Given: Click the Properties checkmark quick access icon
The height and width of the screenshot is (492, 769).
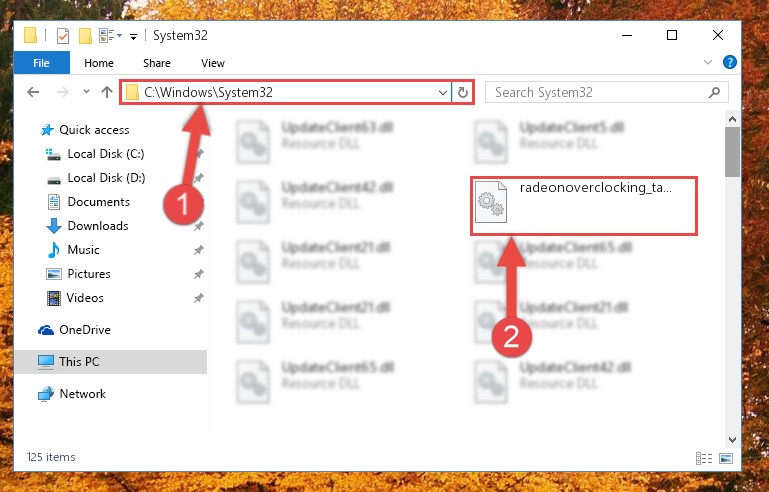Looking at the screenshot, I should point(63,36).
